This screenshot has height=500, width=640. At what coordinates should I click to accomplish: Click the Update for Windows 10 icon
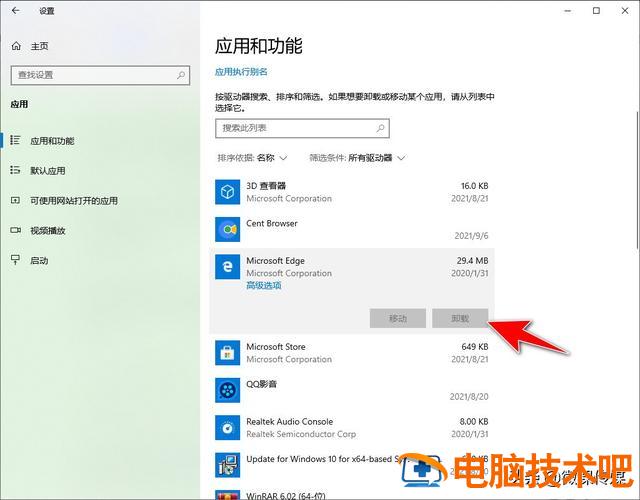(x=227, y=465)
